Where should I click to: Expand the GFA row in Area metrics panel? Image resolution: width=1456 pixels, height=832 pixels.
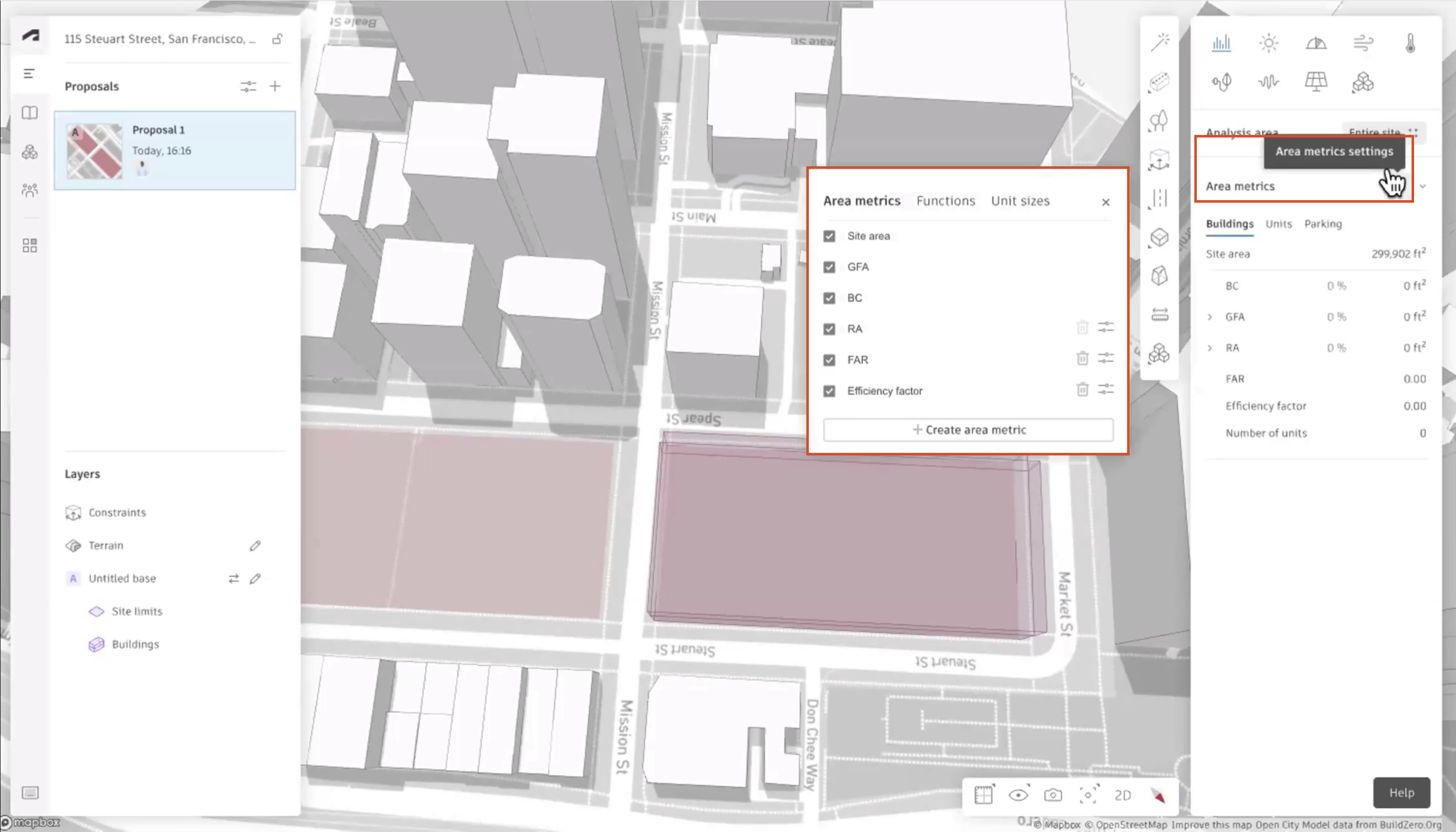(1211, 316)
